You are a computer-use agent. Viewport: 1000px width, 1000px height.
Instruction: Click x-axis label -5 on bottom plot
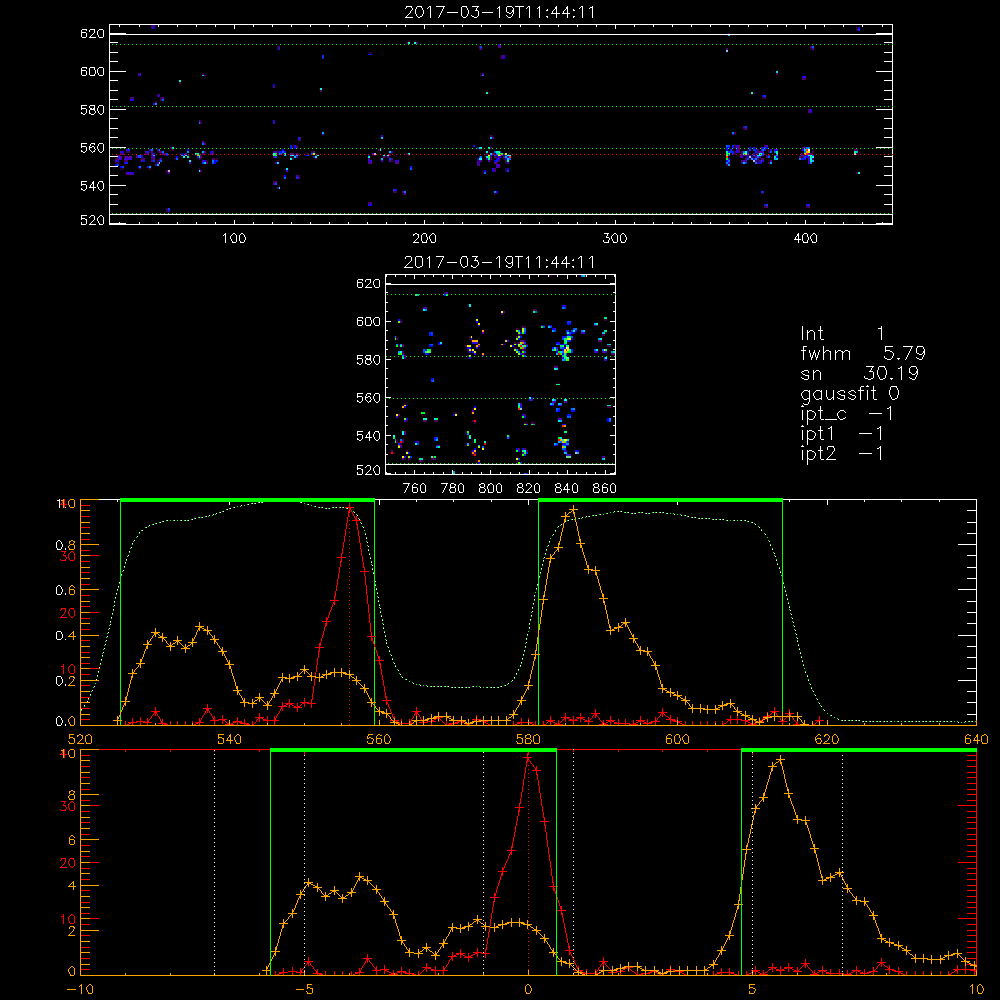click(305, 990)
